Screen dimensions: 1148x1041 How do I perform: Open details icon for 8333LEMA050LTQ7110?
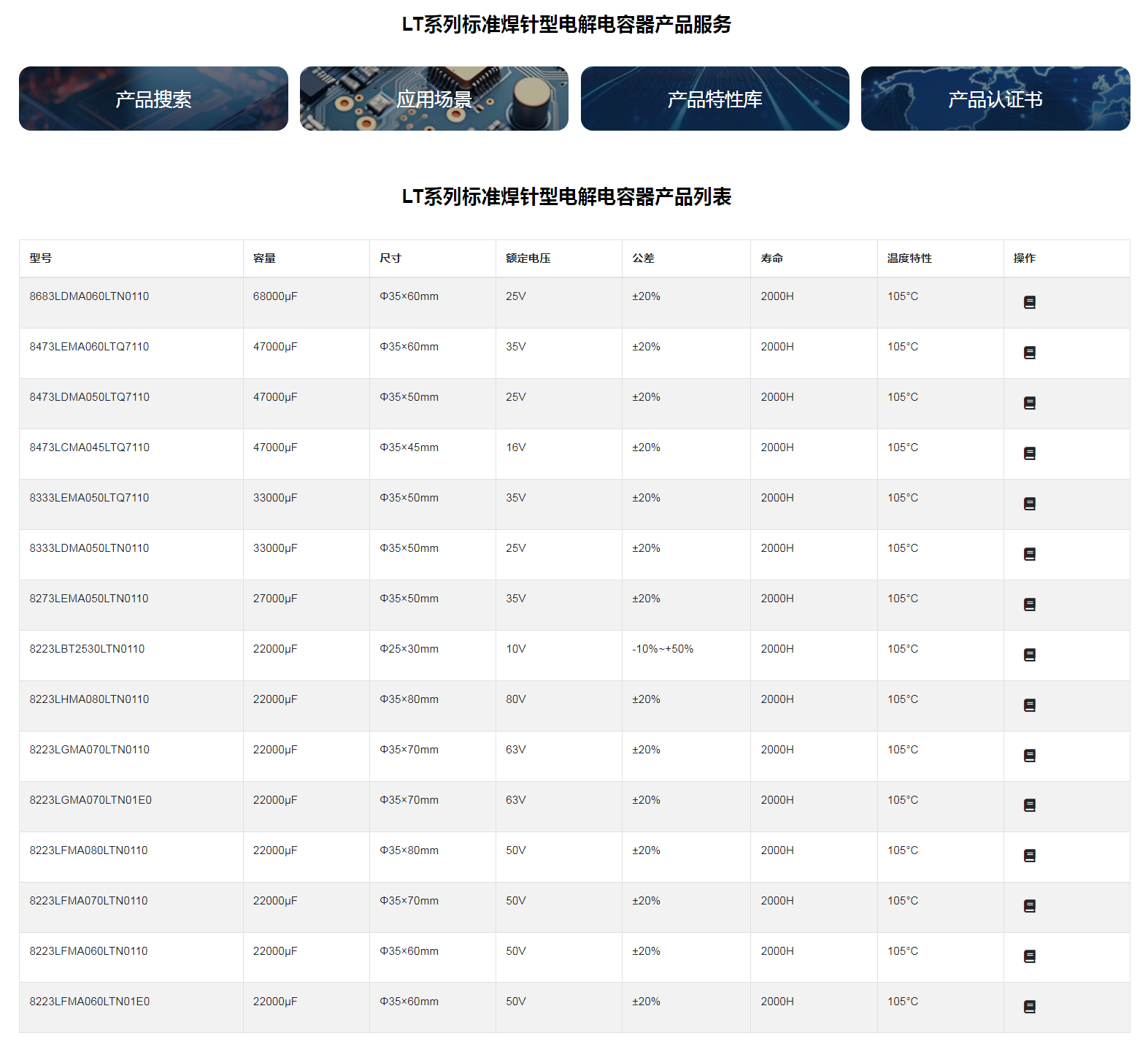click(1029, 504)
